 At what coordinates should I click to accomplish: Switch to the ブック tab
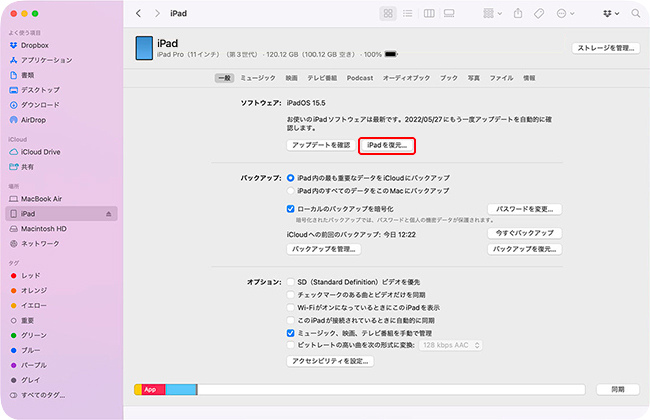pyautogui.click(x=449, y=78)
